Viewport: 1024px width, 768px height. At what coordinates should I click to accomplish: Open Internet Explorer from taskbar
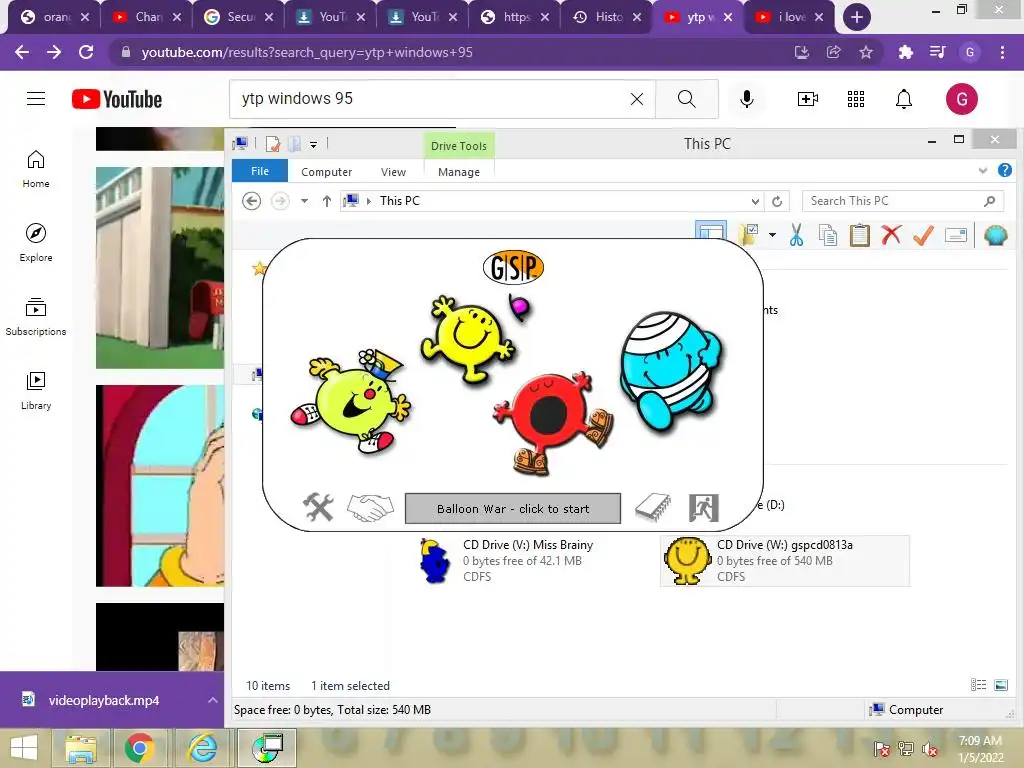click(x=203, y=748)
